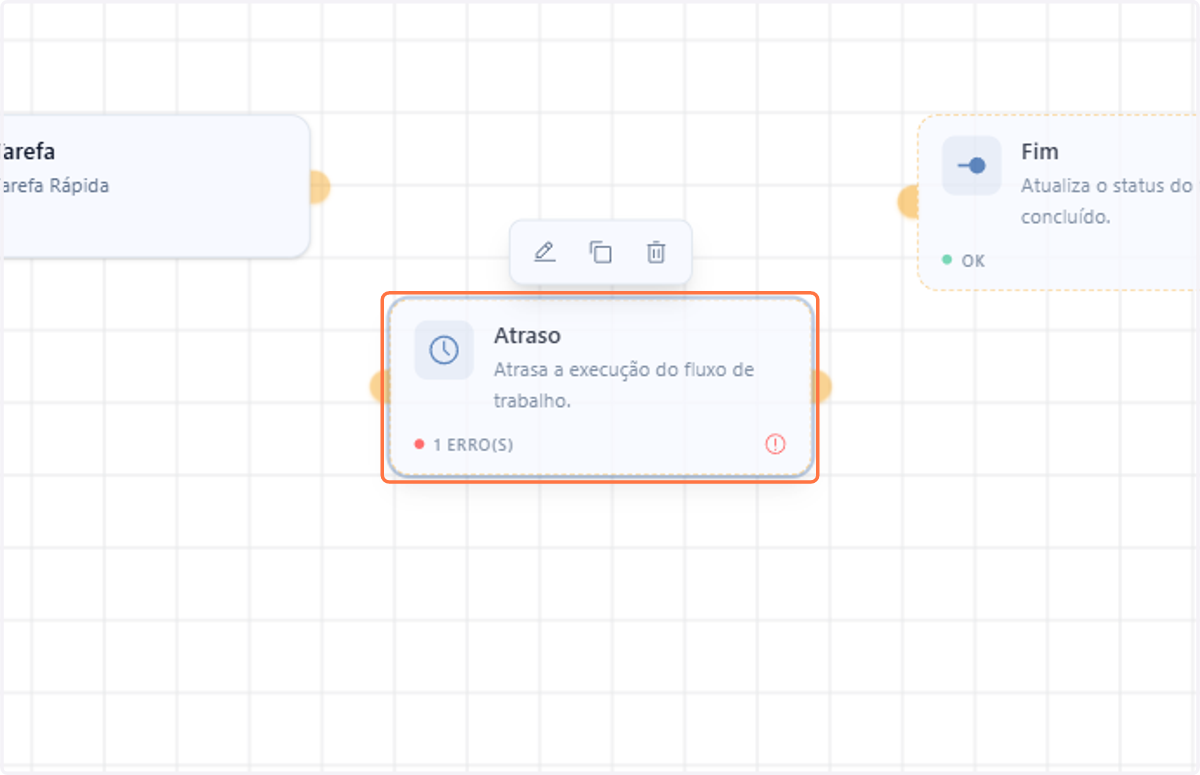Click the Fim node input connector dot
The height and width of the screenshot is (775, 1200).
[x=908, y=201]
